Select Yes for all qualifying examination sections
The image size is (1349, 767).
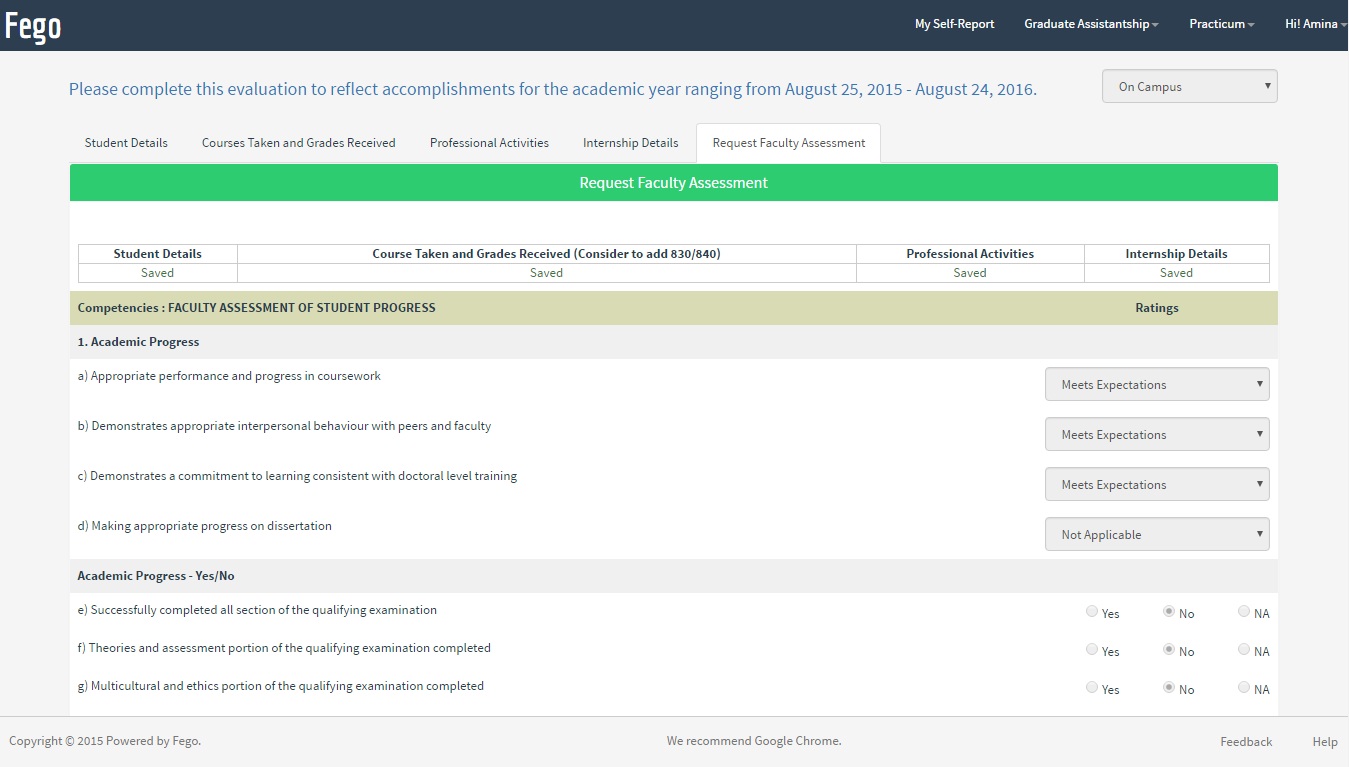[1092, 612]
